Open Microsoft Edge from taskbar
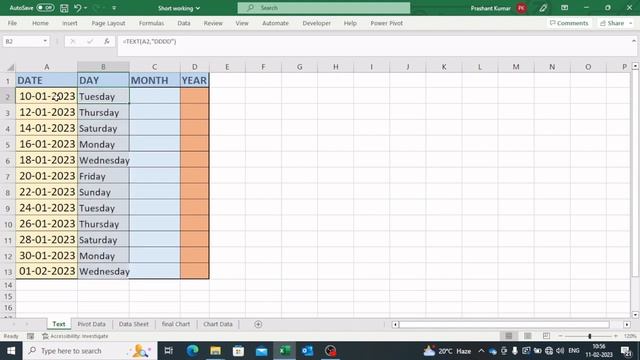The height and width of the screenshot is (360, 640). (192, 351)
